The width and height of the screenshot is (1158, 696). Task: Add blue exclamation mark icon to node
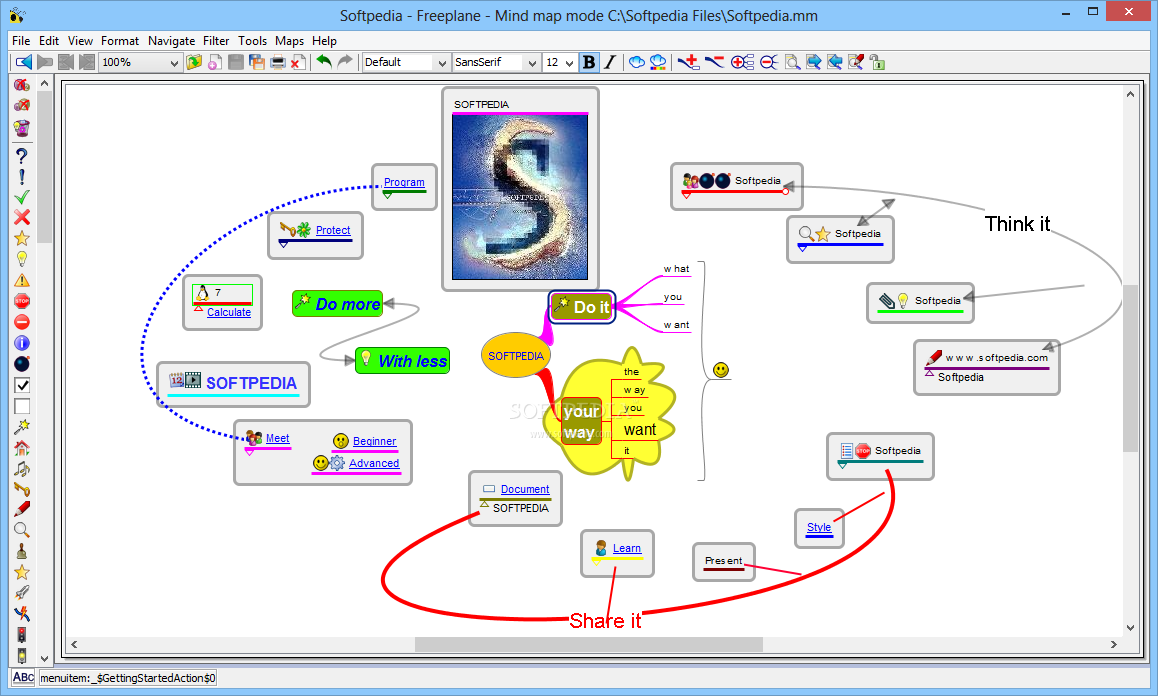pos(22,177)
